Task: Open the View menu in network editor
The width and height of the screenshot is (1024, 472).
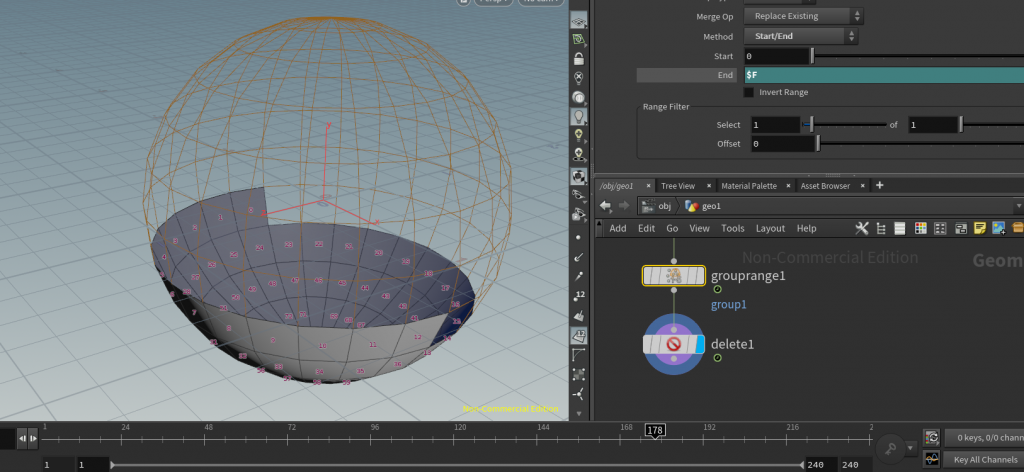Action: [x=699, y=228]
